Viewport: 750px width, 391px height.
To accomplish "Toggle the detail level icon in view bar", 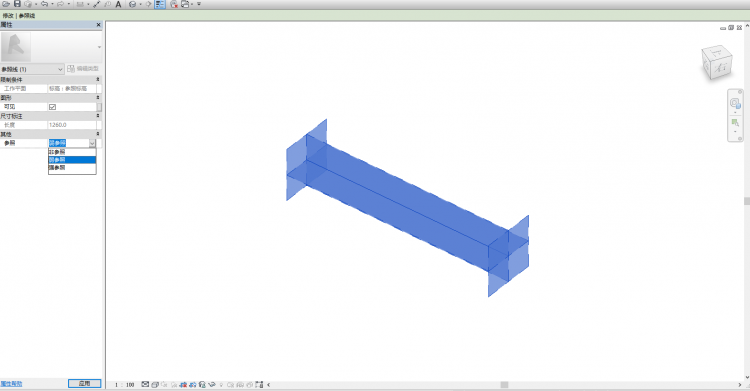I will pos(145,384).
